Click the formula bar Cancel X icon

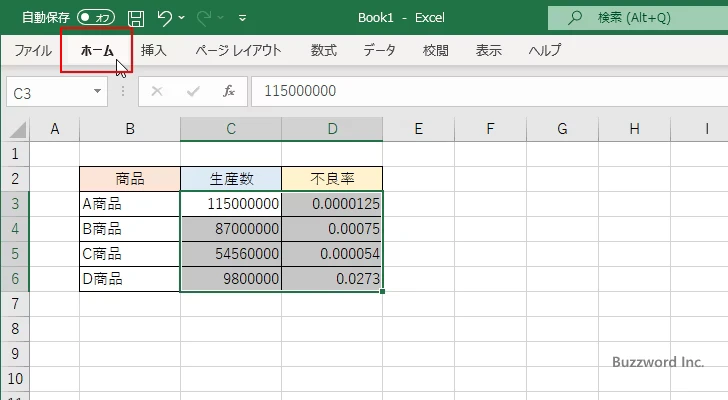click(157, 91)
